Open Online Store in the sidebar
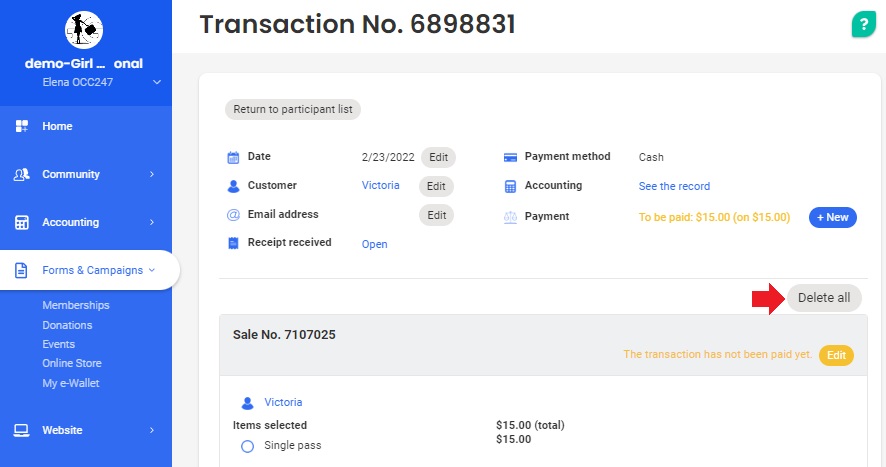The width and height of the screenshot is (886, 467). (72, 363)
